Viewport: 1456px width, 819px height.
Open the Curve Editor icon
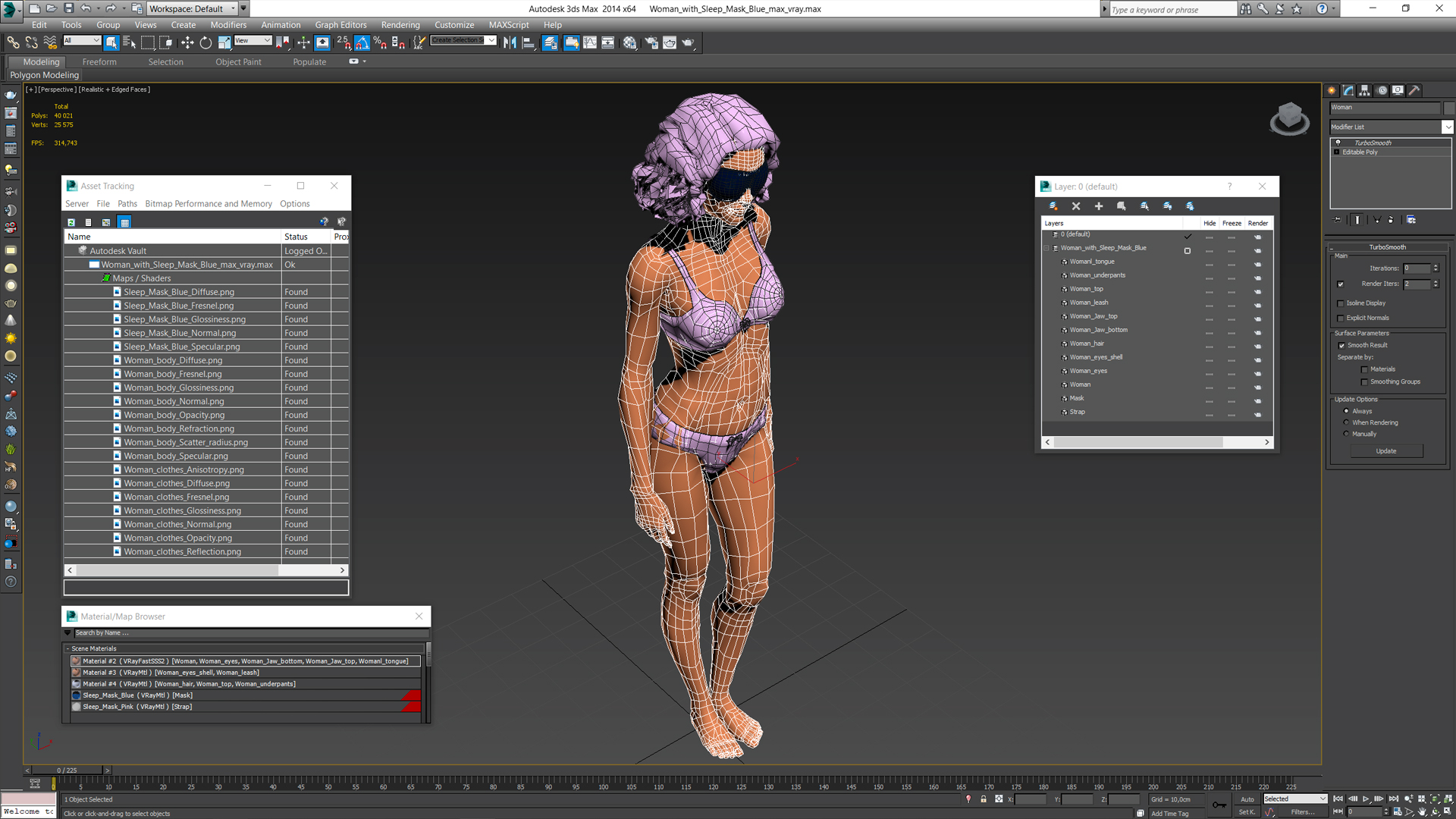(x=589, y=43)
